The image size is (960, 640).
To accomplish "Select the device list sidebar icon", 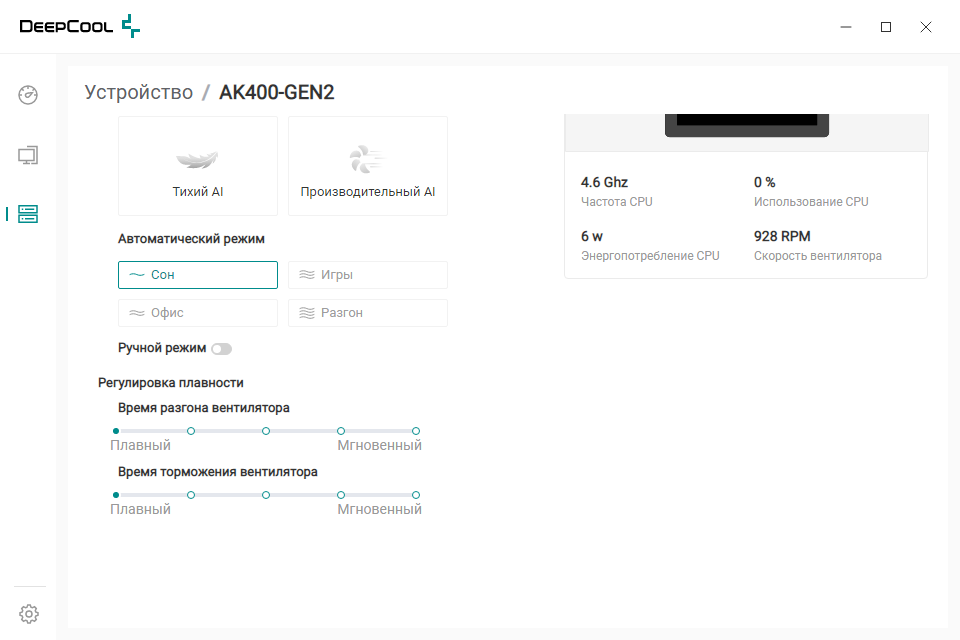I will coord(28,214).
